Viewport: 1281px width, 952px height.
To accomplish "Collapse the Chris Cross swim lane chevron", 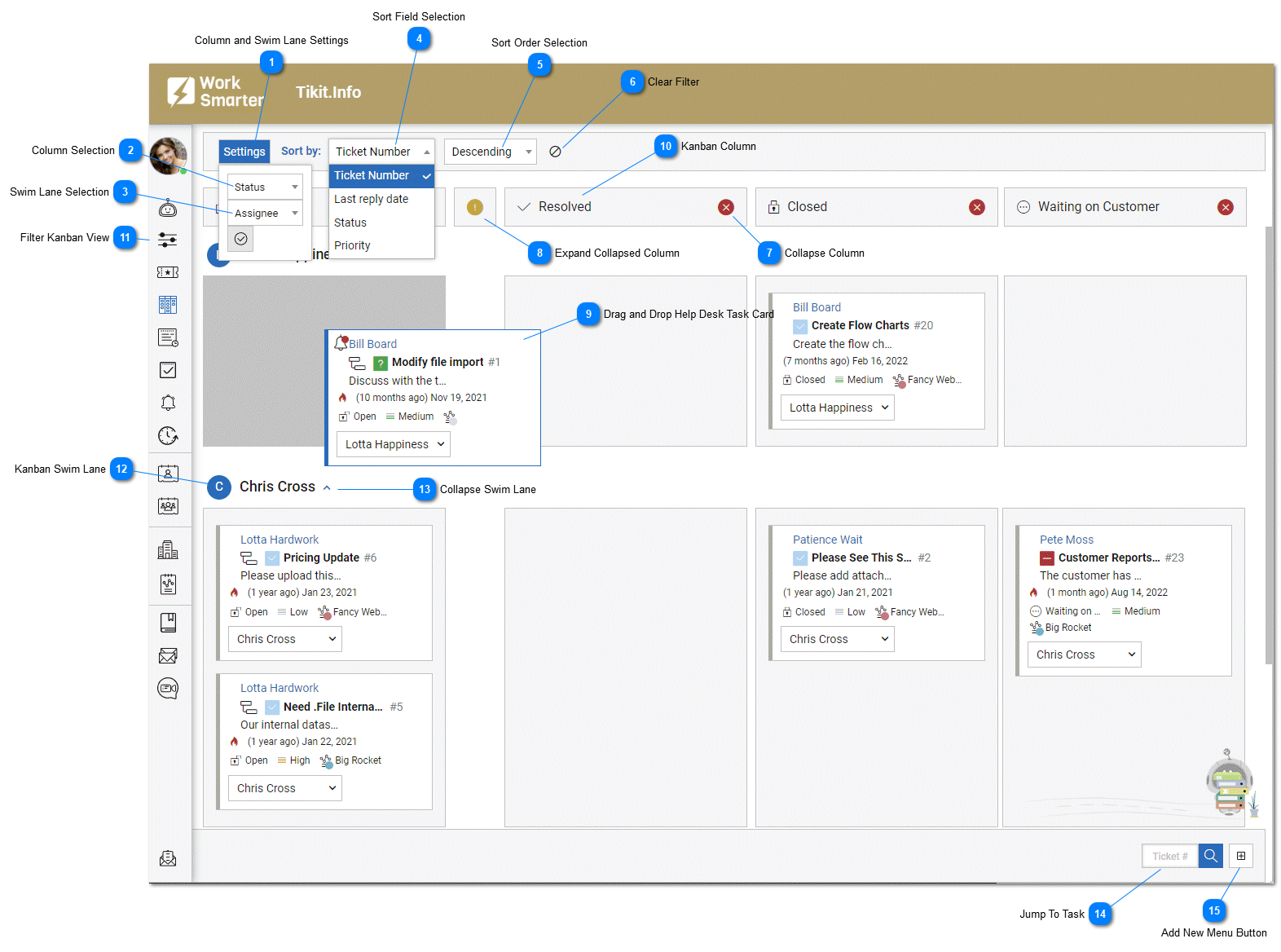I will click(x=327, y=487).
